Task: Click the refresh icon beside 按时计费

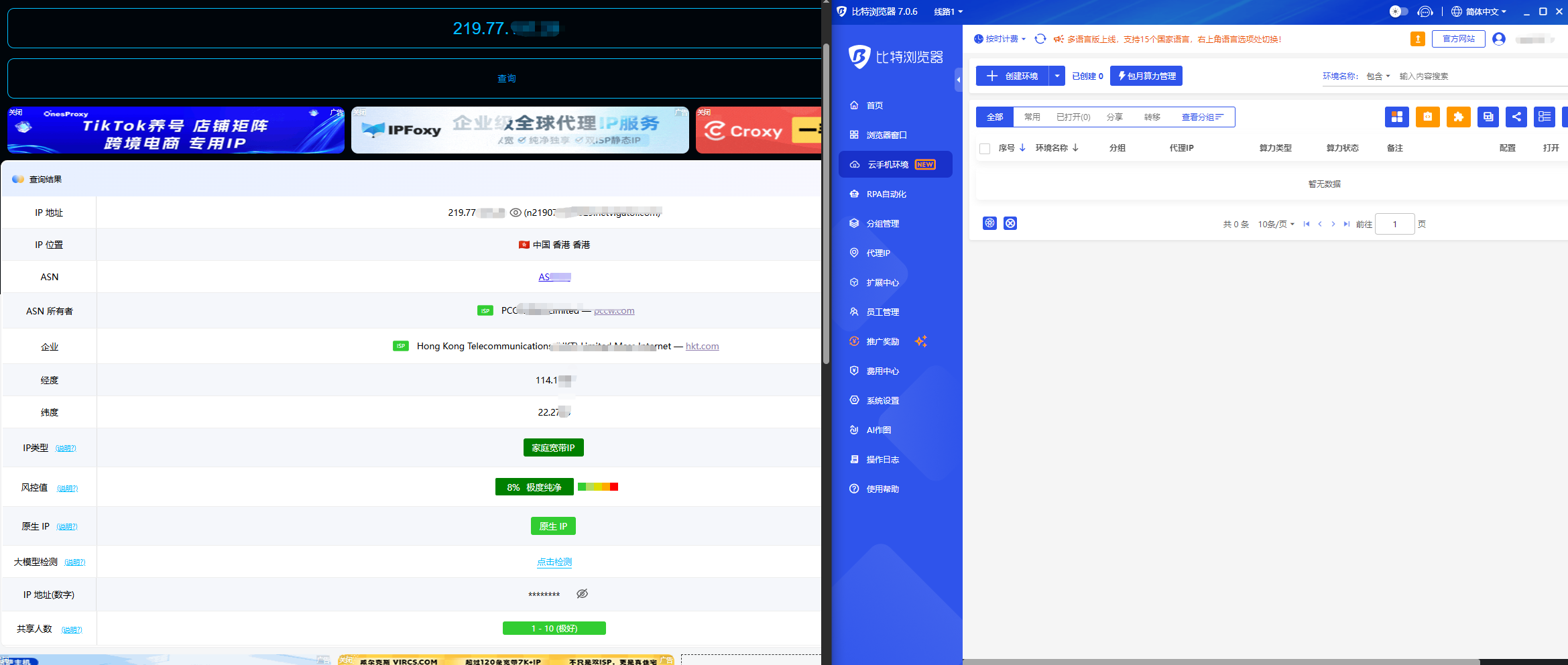Action: tap(1040, 39)
